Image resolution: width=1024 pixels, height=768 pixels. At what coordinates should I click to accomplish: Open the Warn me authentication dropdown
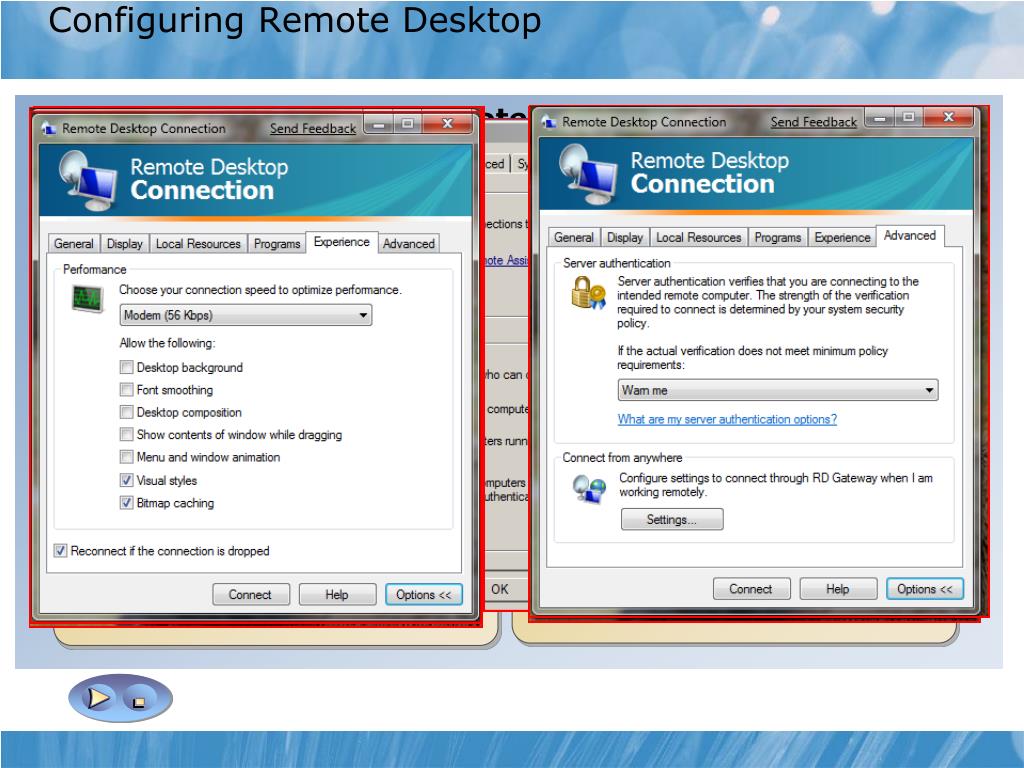click(x=778, y=390)
